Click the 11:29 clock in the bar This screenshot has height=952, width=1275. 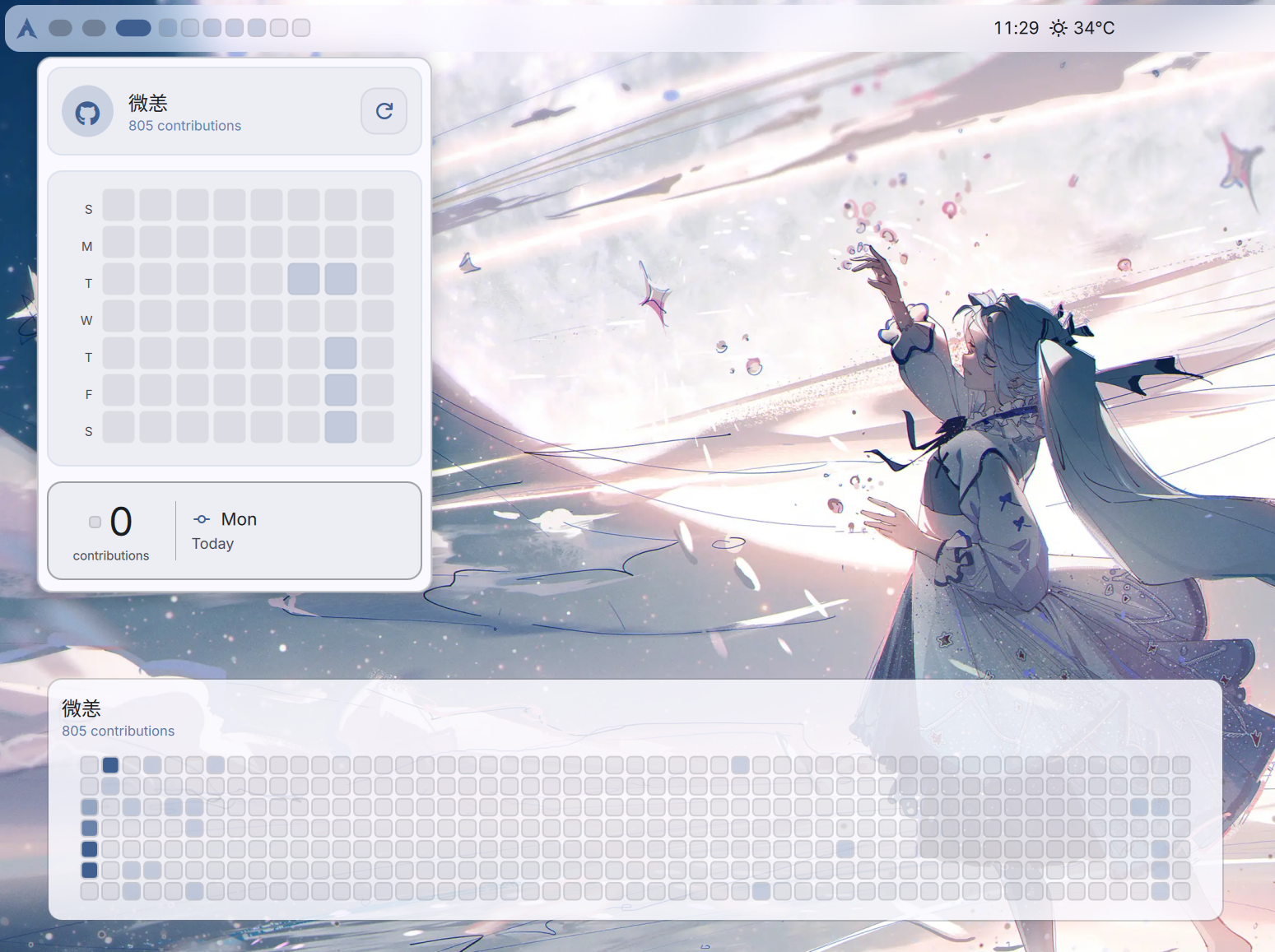pos(1016,28)
